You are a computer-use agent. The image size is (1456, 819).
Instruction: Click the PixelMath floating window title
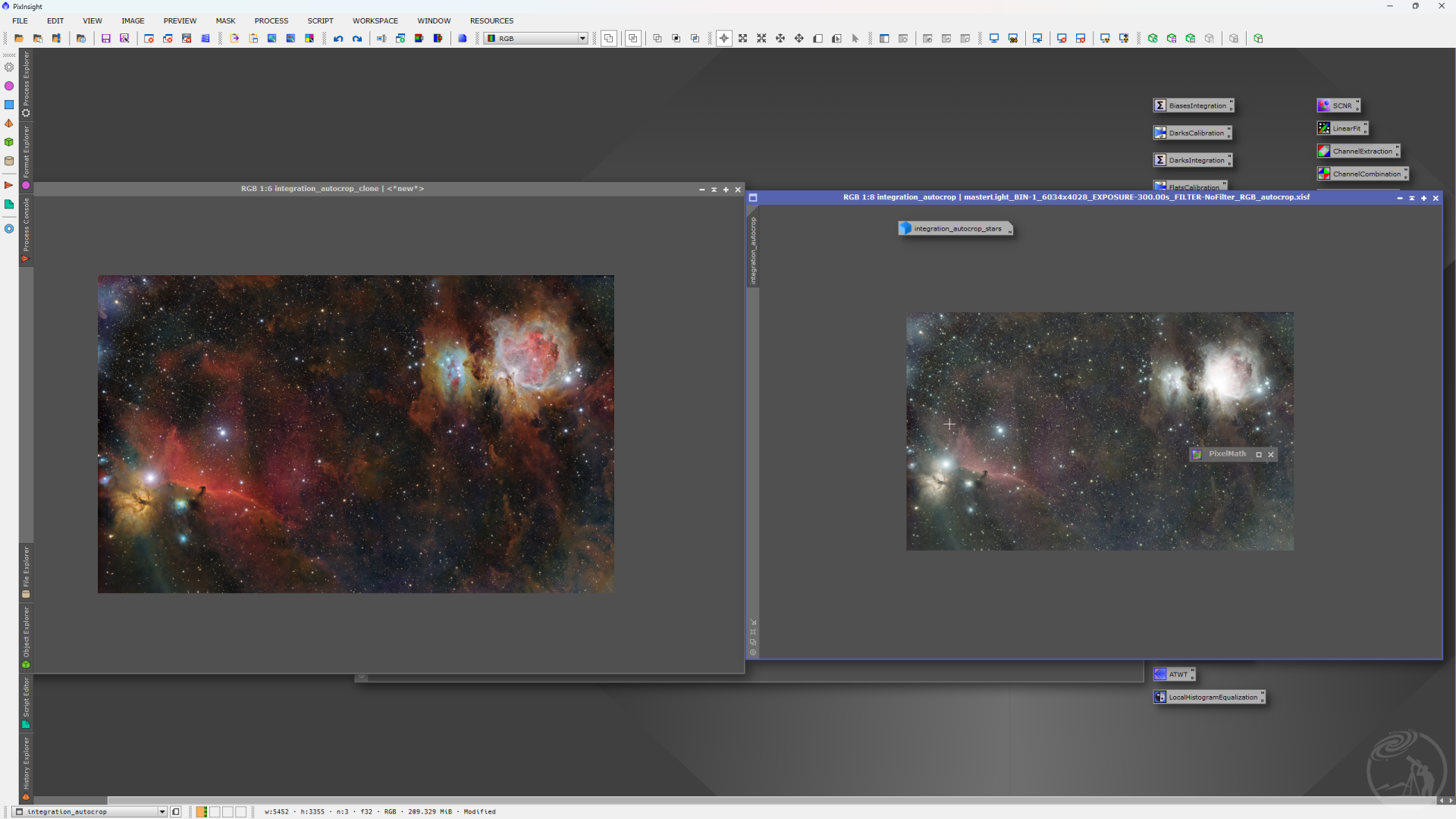[1227, 454]
